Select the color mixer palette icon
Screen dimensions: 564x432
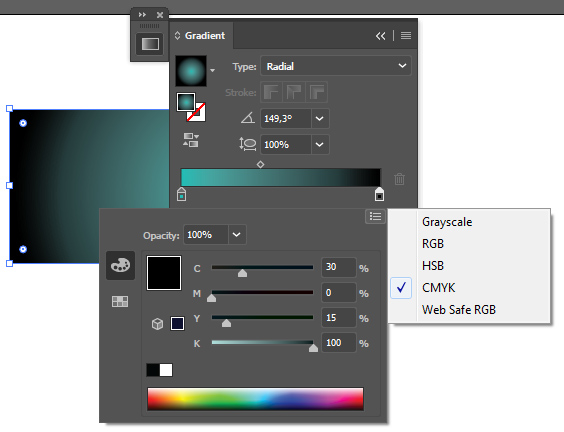[120, 265]
